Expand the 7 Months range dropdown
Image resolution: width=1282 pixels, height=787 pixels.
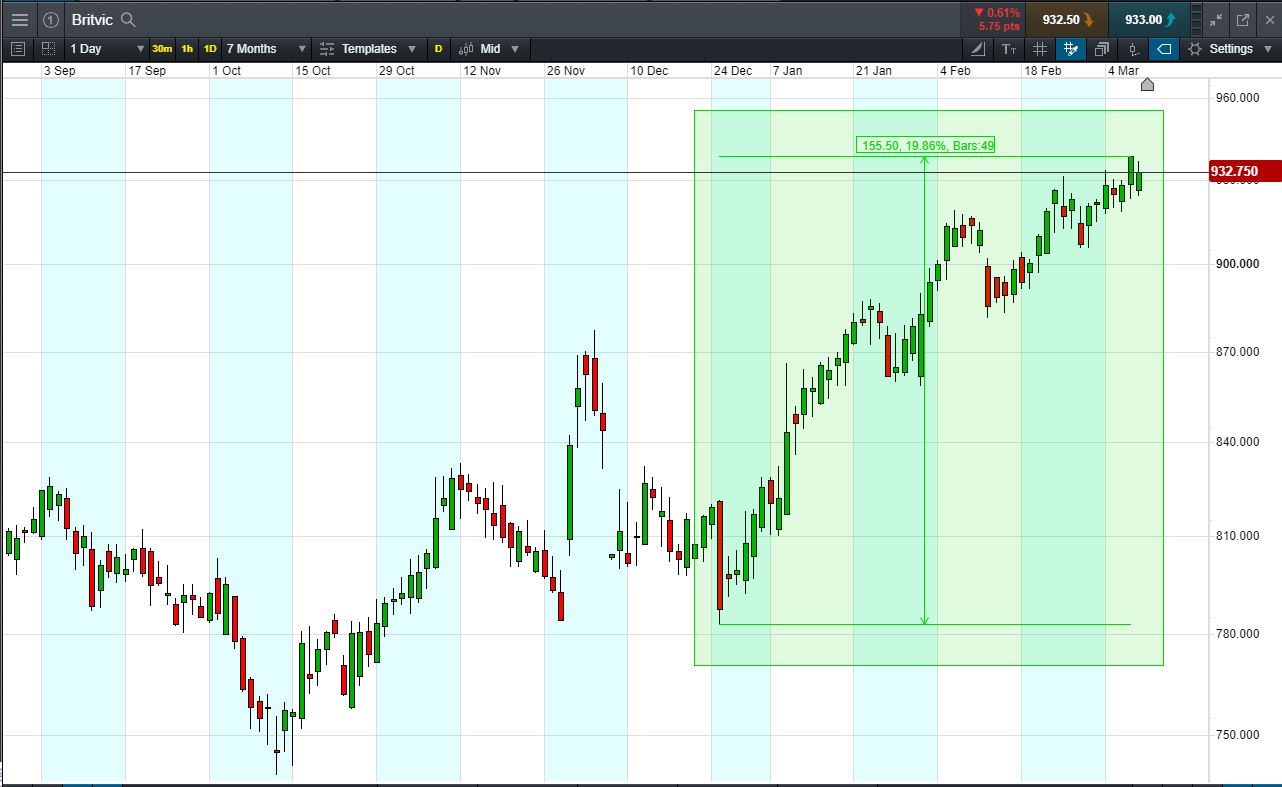pyautogui.click(x=266, y=48)
